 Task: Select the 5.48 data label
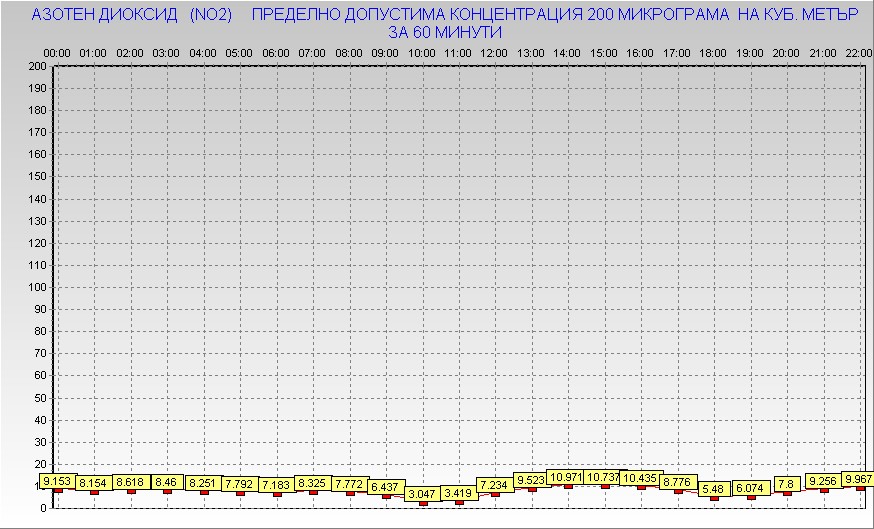point(713,489)
